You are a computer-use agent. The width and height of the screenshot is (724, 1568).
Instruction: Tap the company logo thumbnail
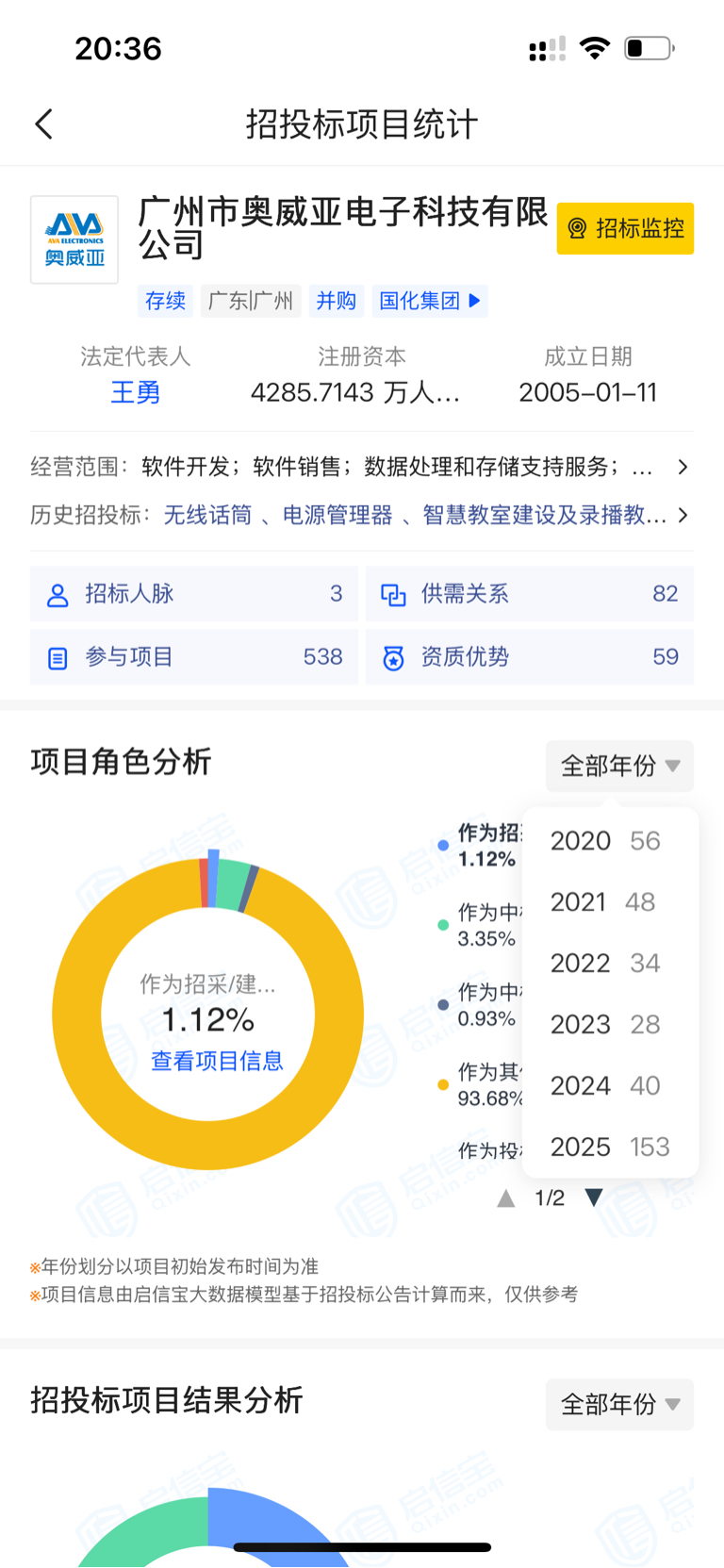click(x=74, y=239)
